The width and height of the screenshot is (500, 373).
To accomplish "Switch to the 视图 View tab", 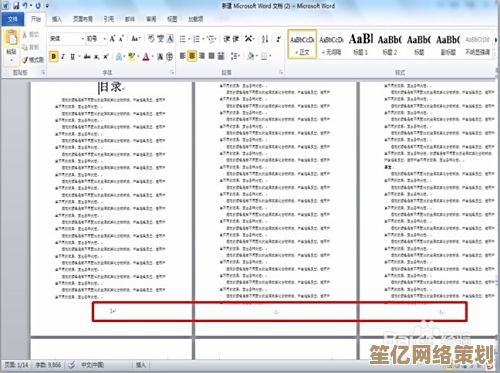I will pyautogui.click(x=172, y=19).
